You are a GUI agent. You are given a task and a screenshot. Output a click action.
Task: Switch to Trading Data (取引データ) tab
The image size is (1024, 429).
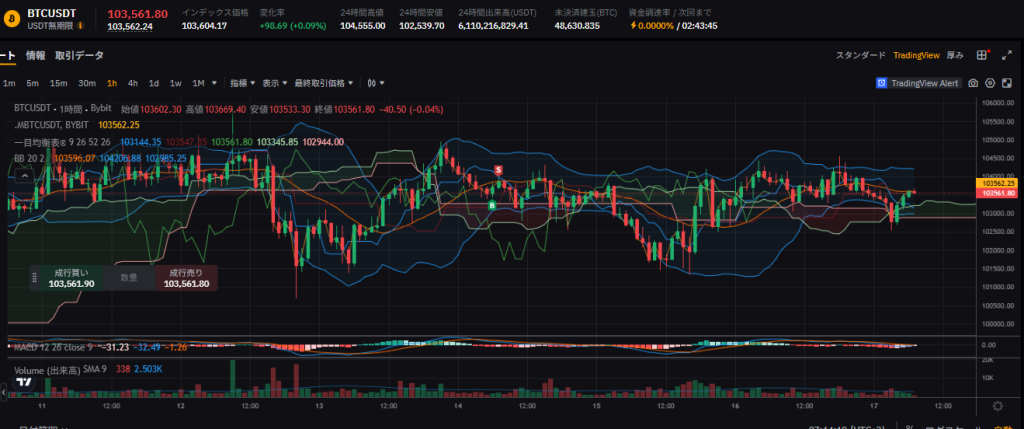pos(80,56)
